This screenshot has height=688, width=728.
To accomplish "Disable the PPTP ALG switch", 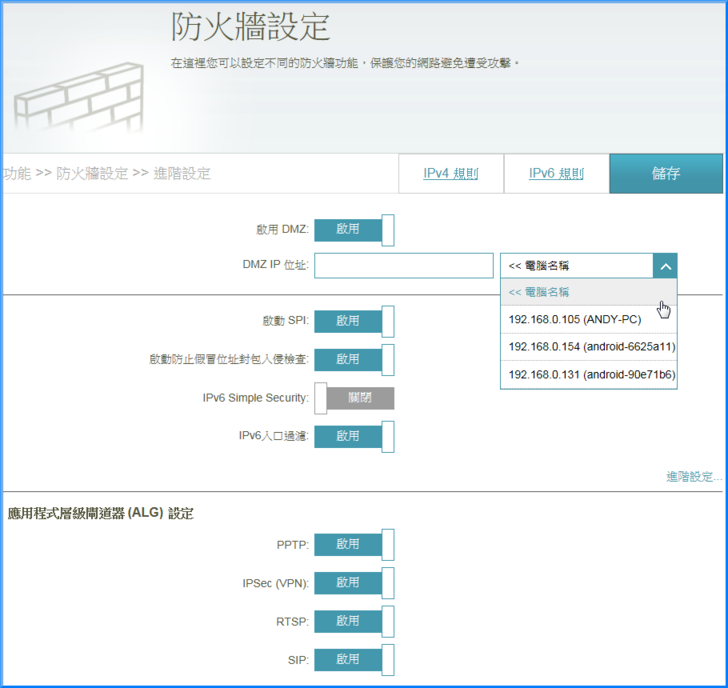I will click(354, 545).
